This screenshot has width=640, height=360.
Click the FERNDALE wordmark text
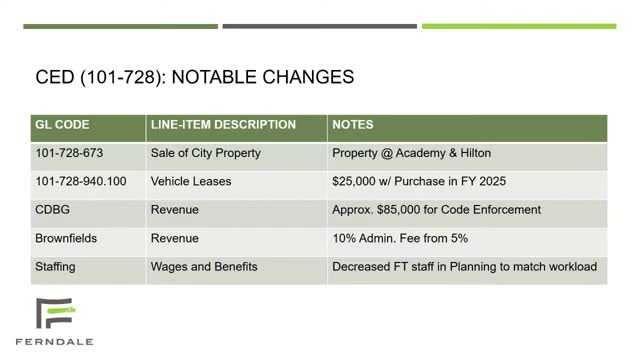[x=55, y=342]
